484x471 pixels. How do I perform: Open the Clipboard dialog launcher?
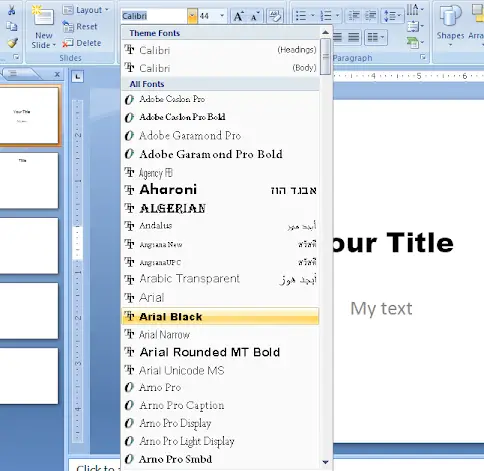tap(16, 57)
